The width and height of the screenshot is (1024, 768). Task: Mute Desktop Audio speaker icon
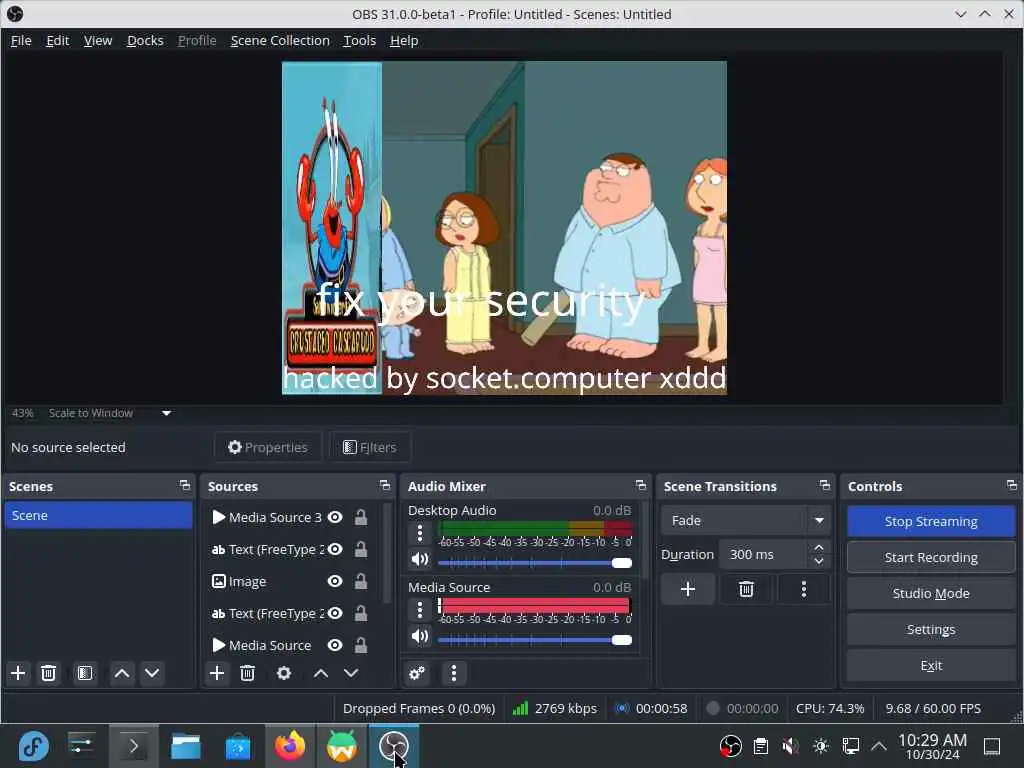(420, 560)
